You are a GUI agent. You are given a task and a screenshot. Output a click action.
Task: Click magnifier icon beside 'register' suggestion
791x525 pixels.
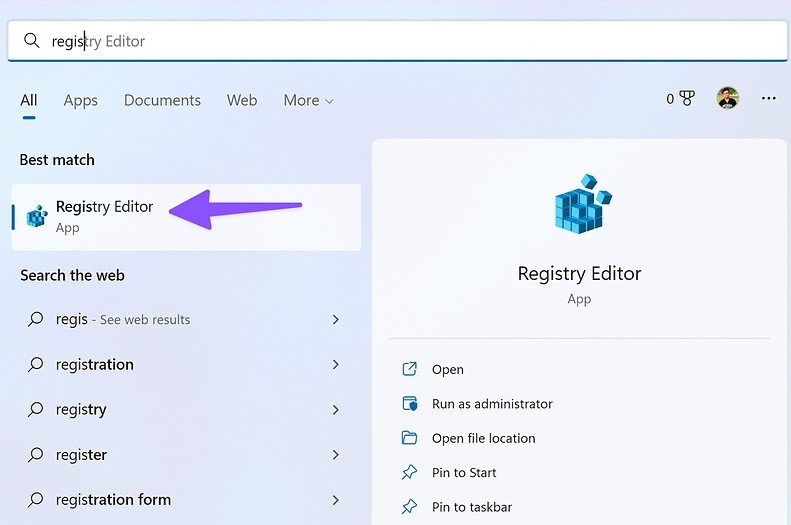[35, 454]
